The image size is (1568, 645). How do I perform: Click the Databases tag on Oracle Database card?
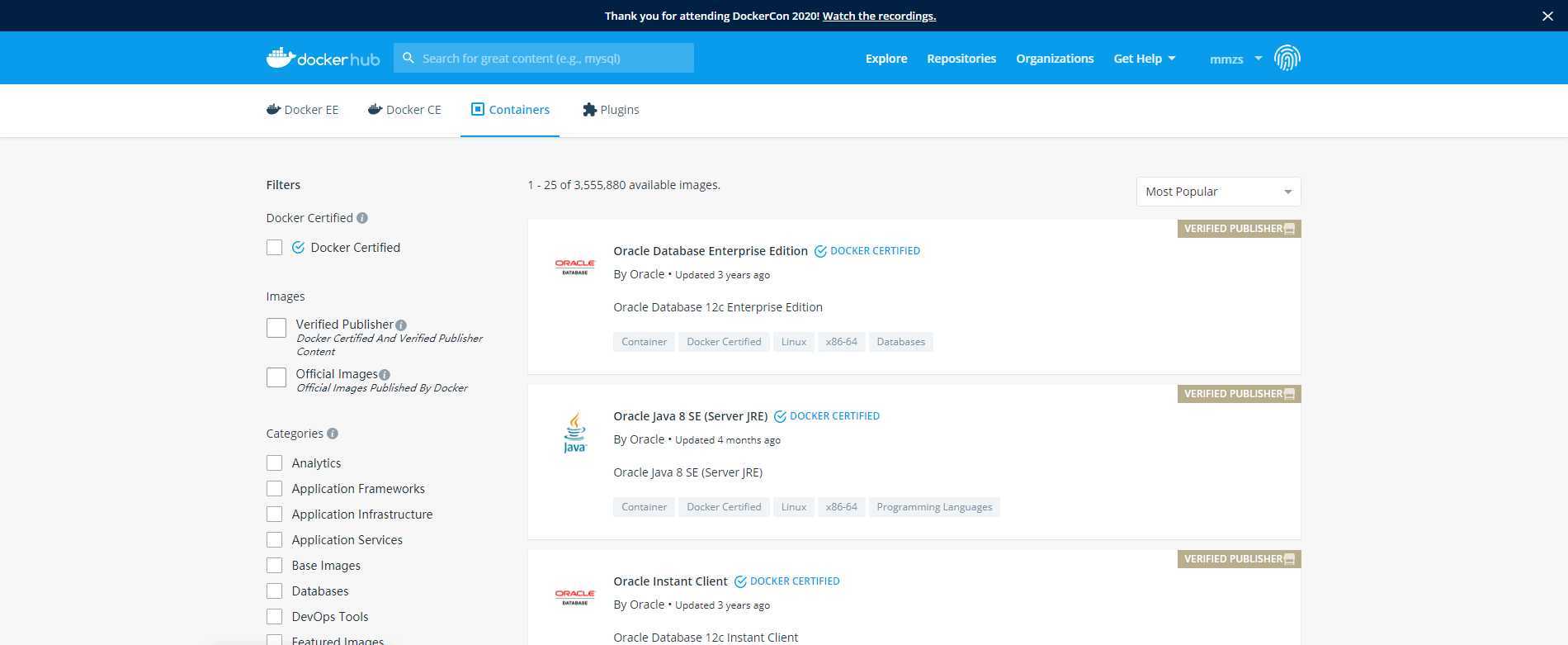point(900,342)
